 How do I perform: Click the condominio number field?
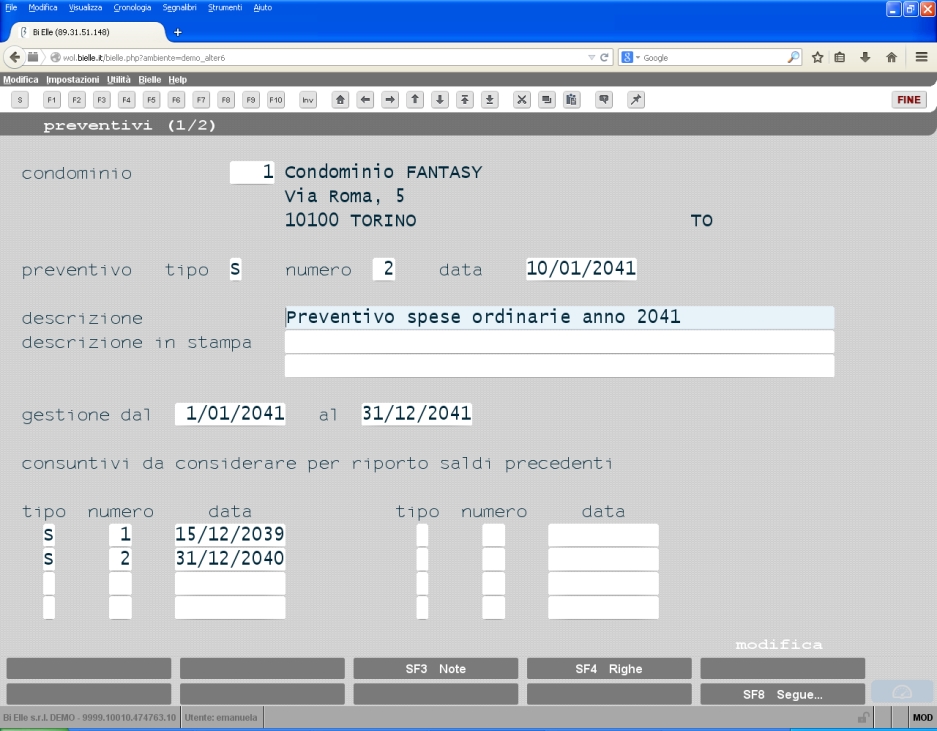(252, 172)
